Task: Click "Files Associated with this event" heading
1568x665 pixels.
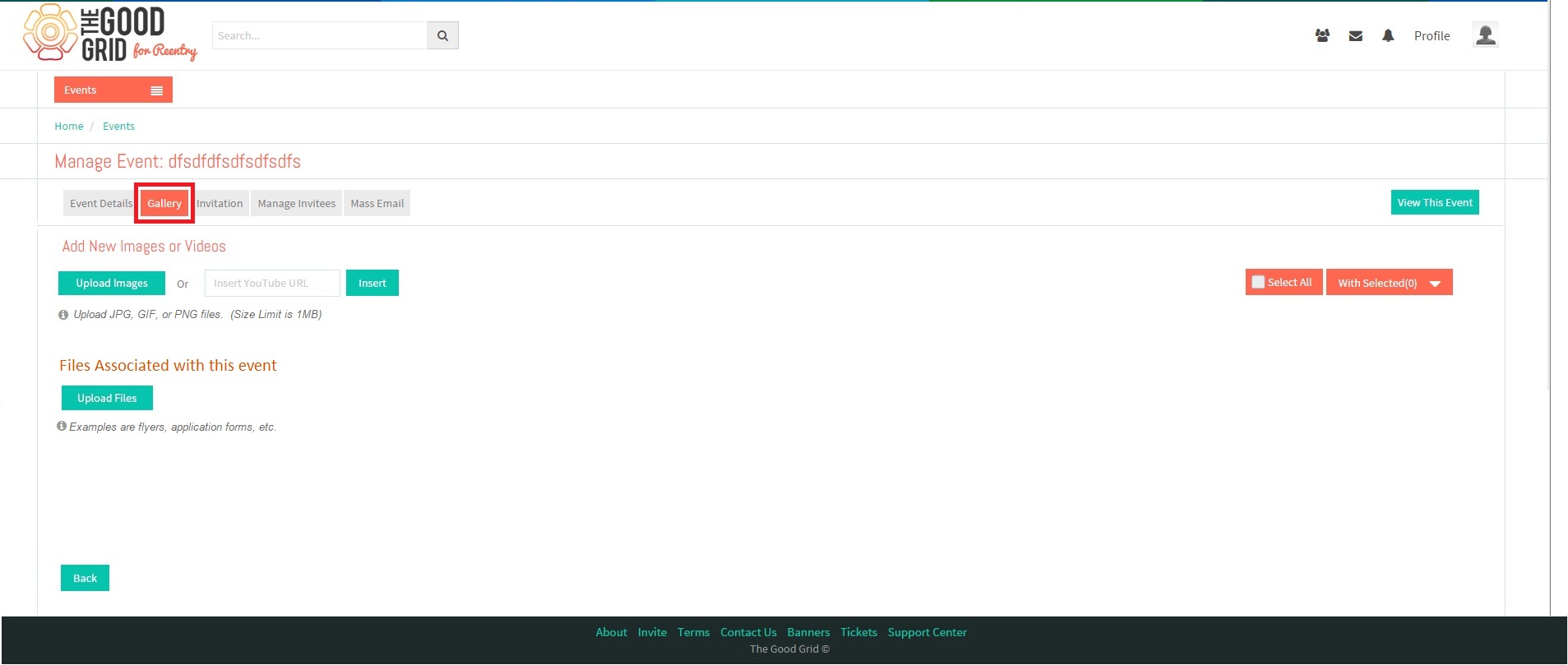Action: 168,365
